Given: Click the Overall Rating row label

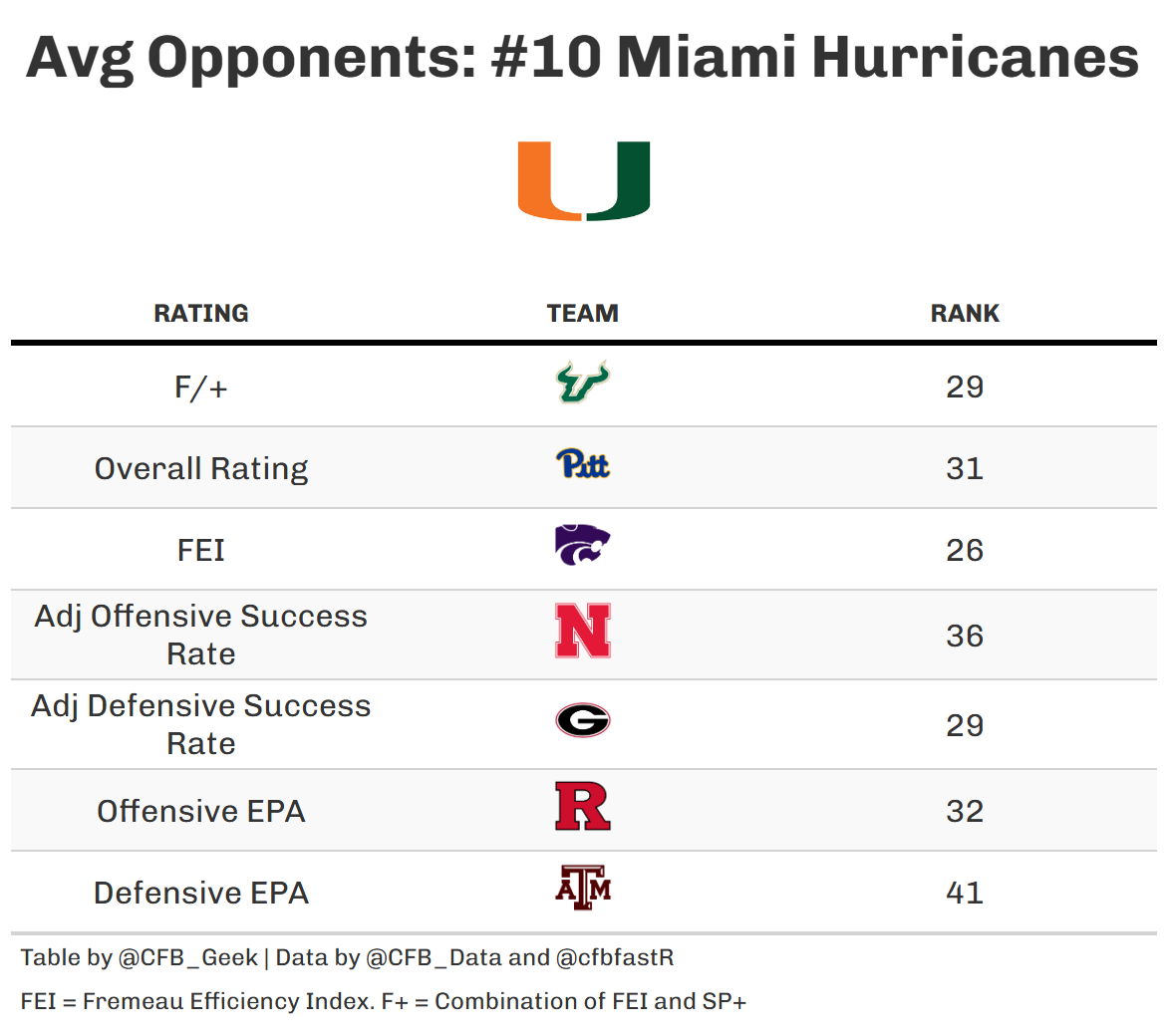Looking at the screenshot, I should pos(201,468).
